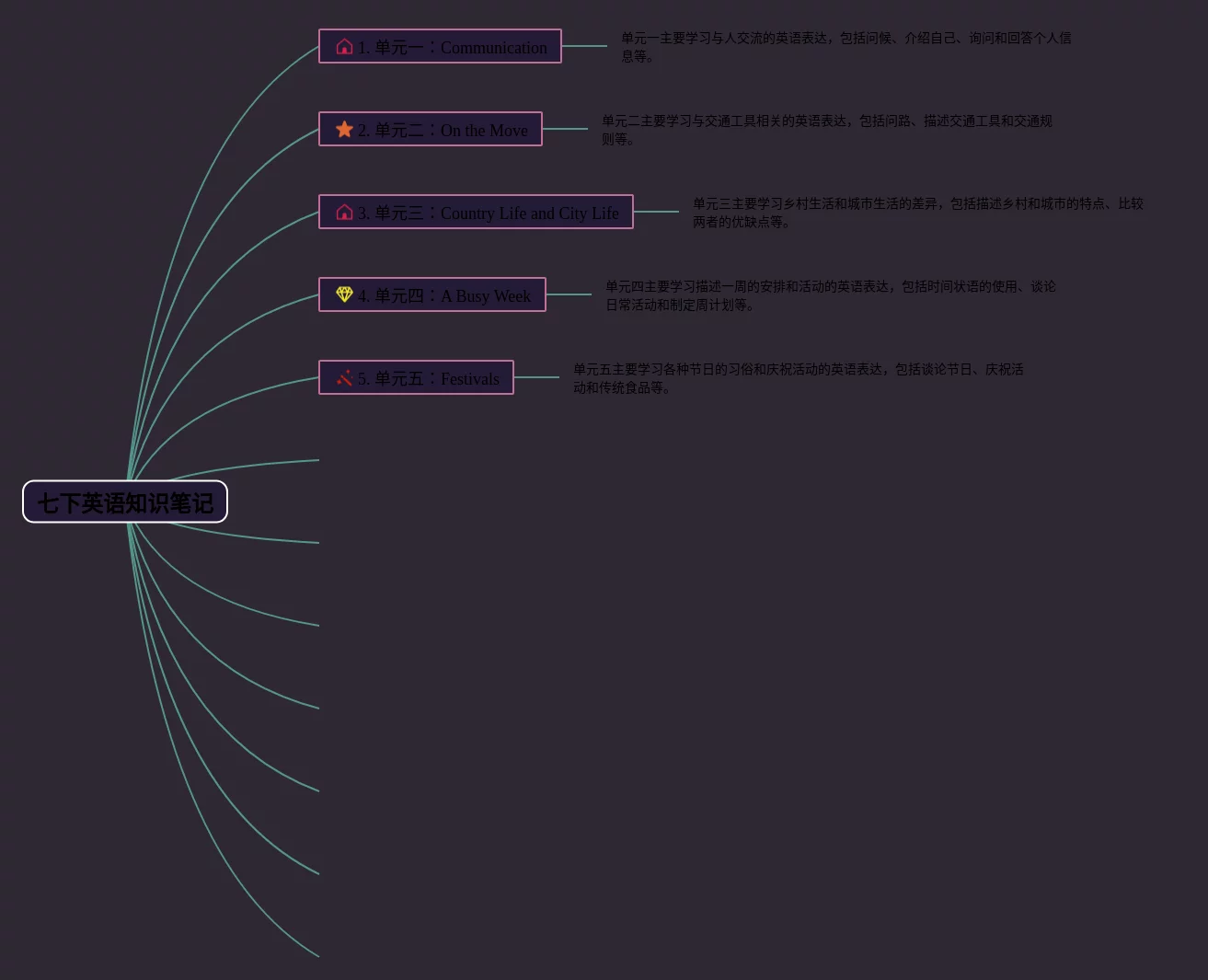Screen dimensions: 1208x980
Task: Select the On the Move node label
Action: click(443, 130)
